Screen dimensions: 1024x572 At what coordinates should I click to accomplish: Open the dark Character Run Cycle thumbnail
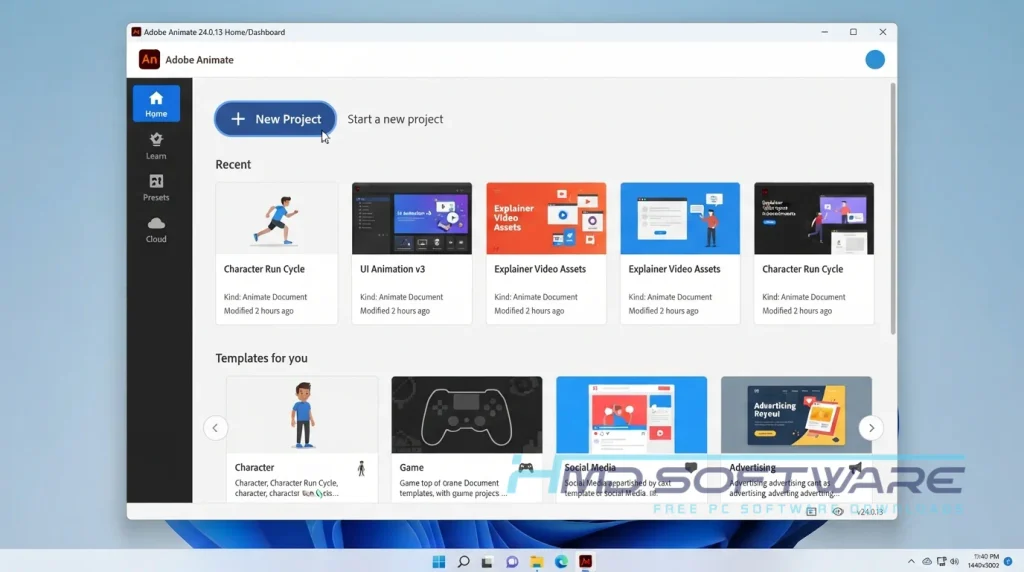[814, 218]
